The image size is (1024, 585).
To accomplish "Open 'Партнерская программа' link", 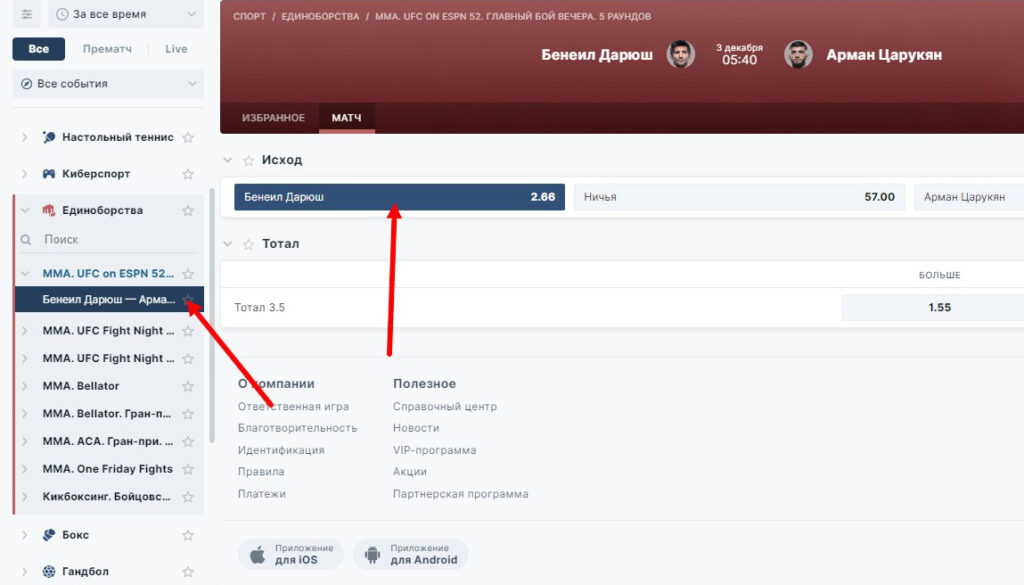I will click(460, 494).
